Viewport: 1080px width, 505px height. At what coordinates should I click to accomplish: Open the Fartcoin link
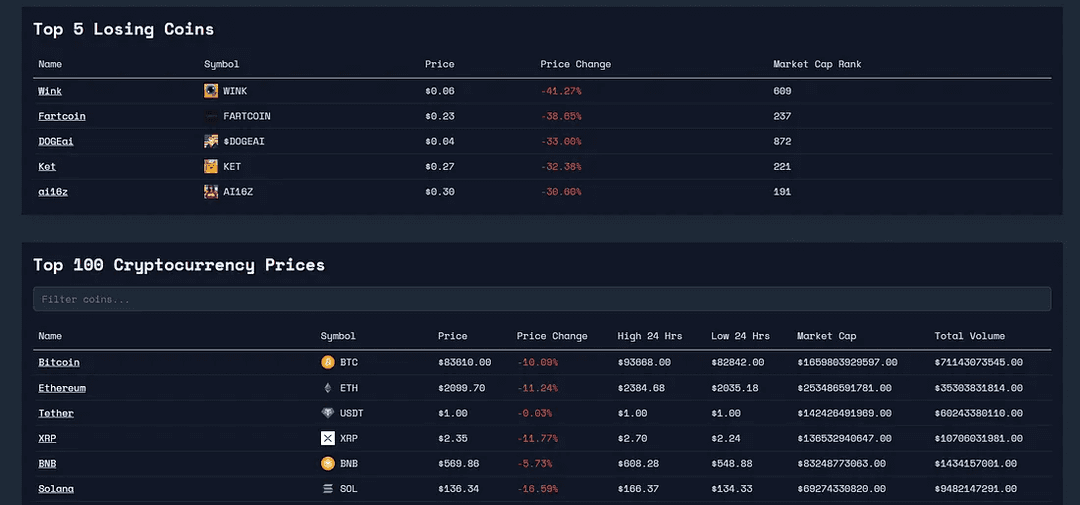(62, 116)
